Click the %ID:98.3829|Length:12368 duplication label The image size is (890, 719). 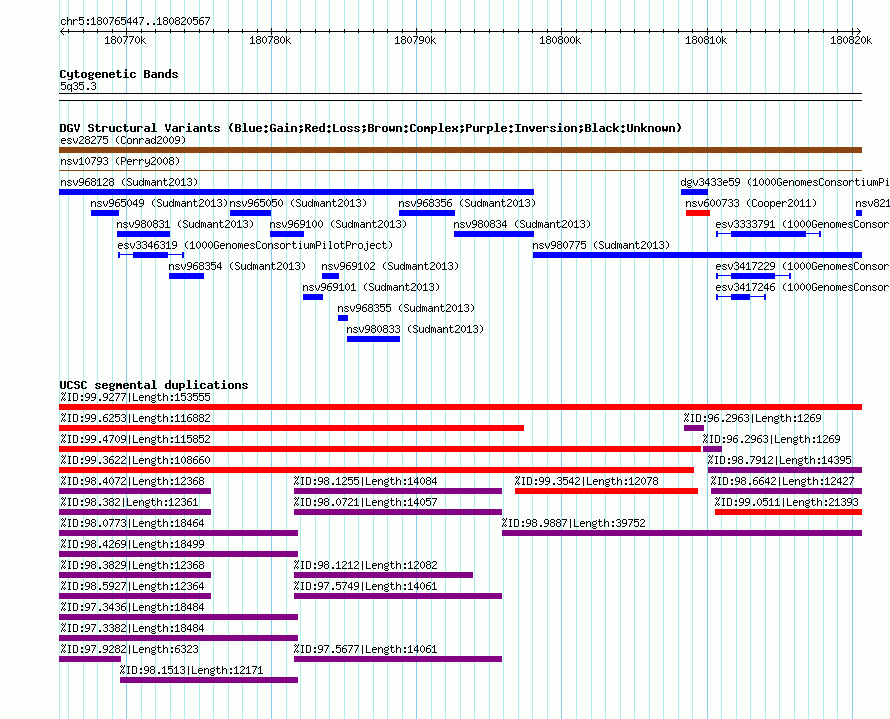point(132,565)
